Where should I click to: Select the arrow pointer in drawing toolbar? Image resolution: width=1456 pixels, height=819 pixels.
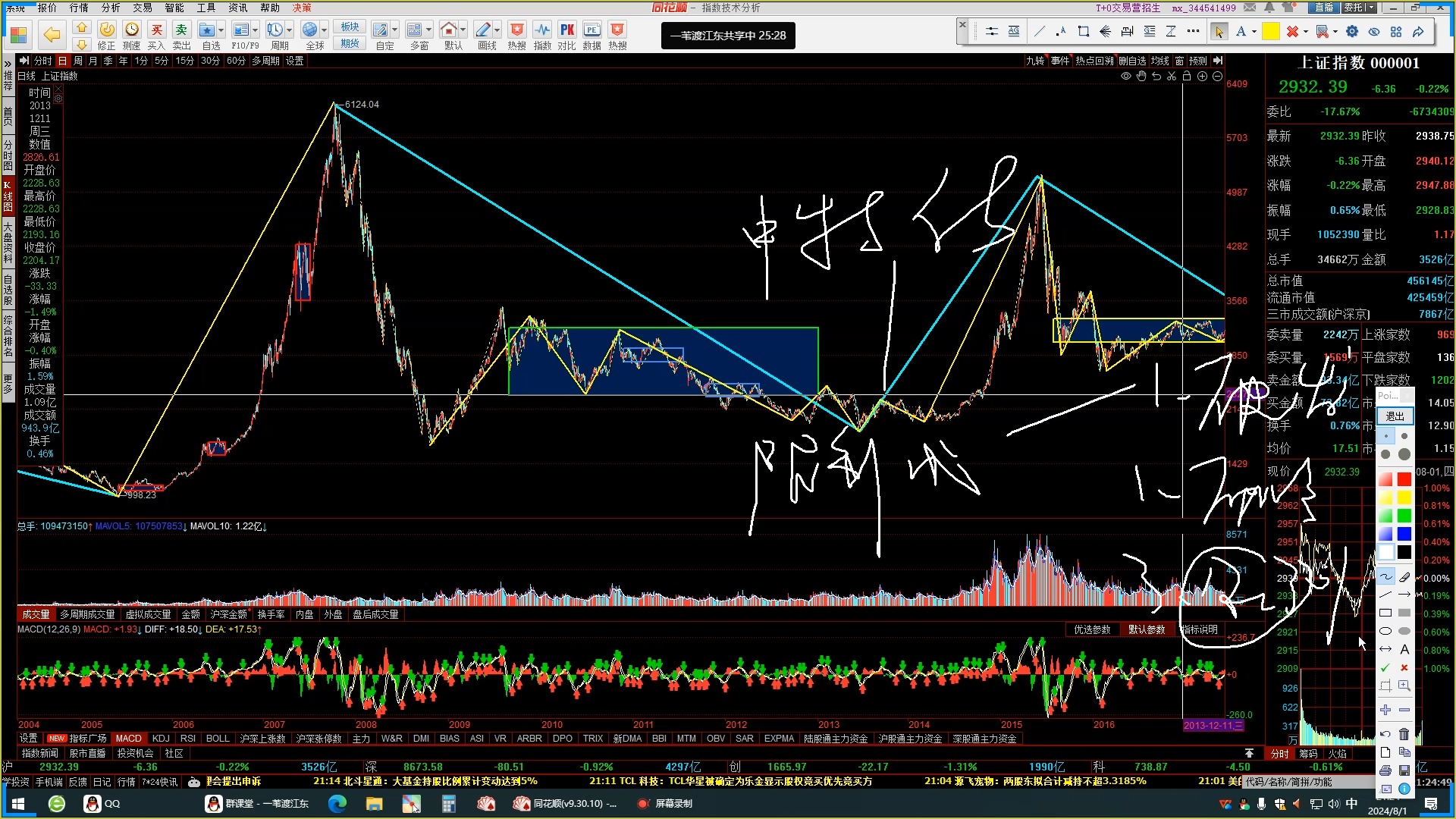pos(1219,31)
